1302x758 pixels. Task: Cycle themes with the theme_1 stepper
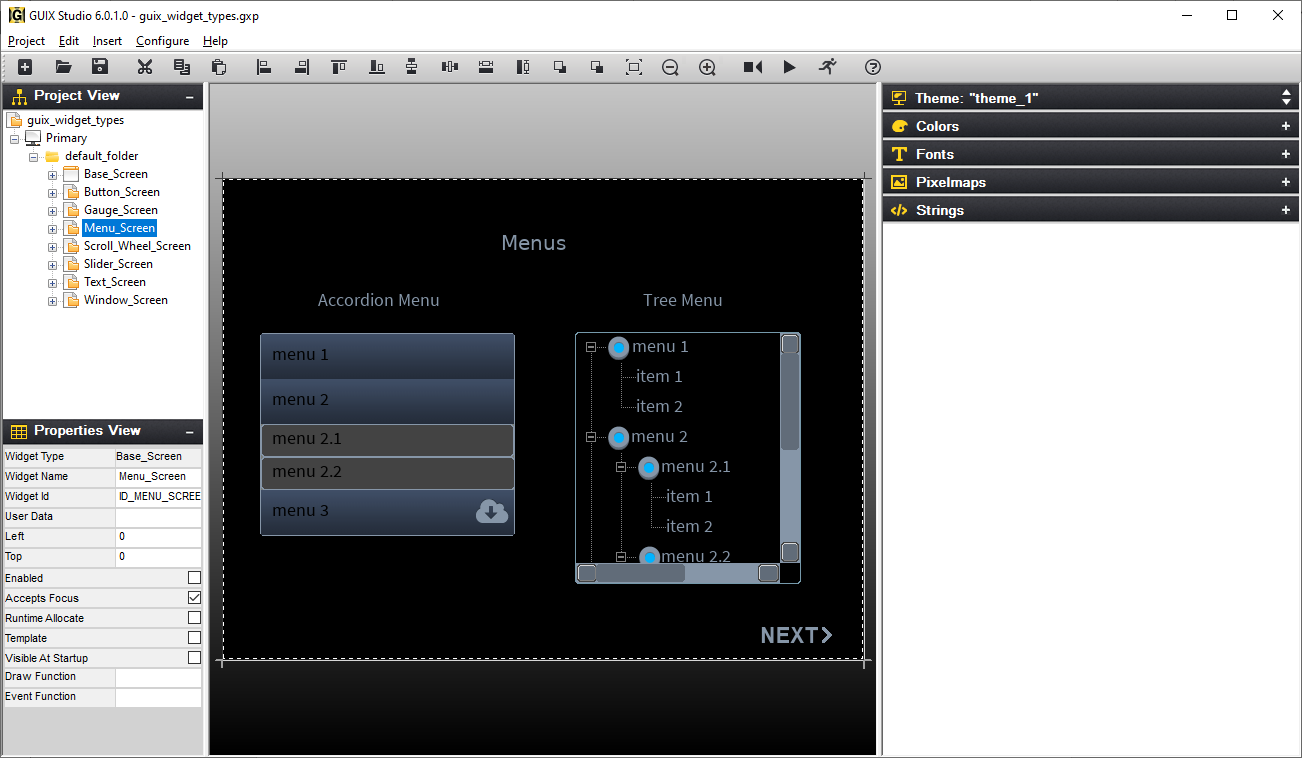click(1285, 97)
